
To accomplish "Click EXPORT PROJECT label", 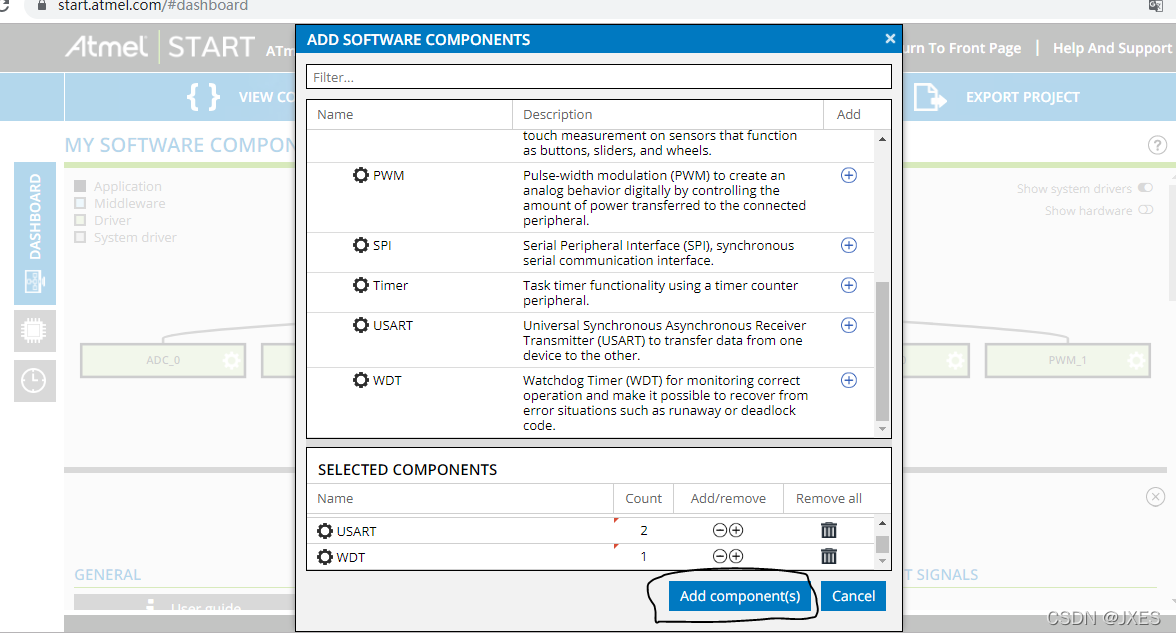I will (1022, 97).
